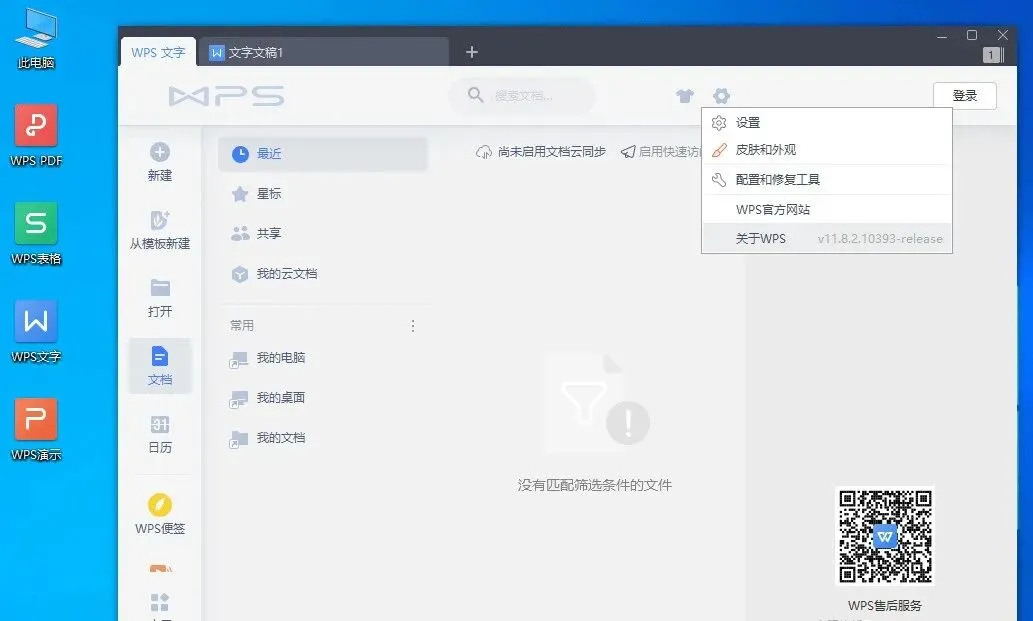Click the WPS logo in the header
The image size is (1033, 621).
pyautogui.click(x=226, y=96)
